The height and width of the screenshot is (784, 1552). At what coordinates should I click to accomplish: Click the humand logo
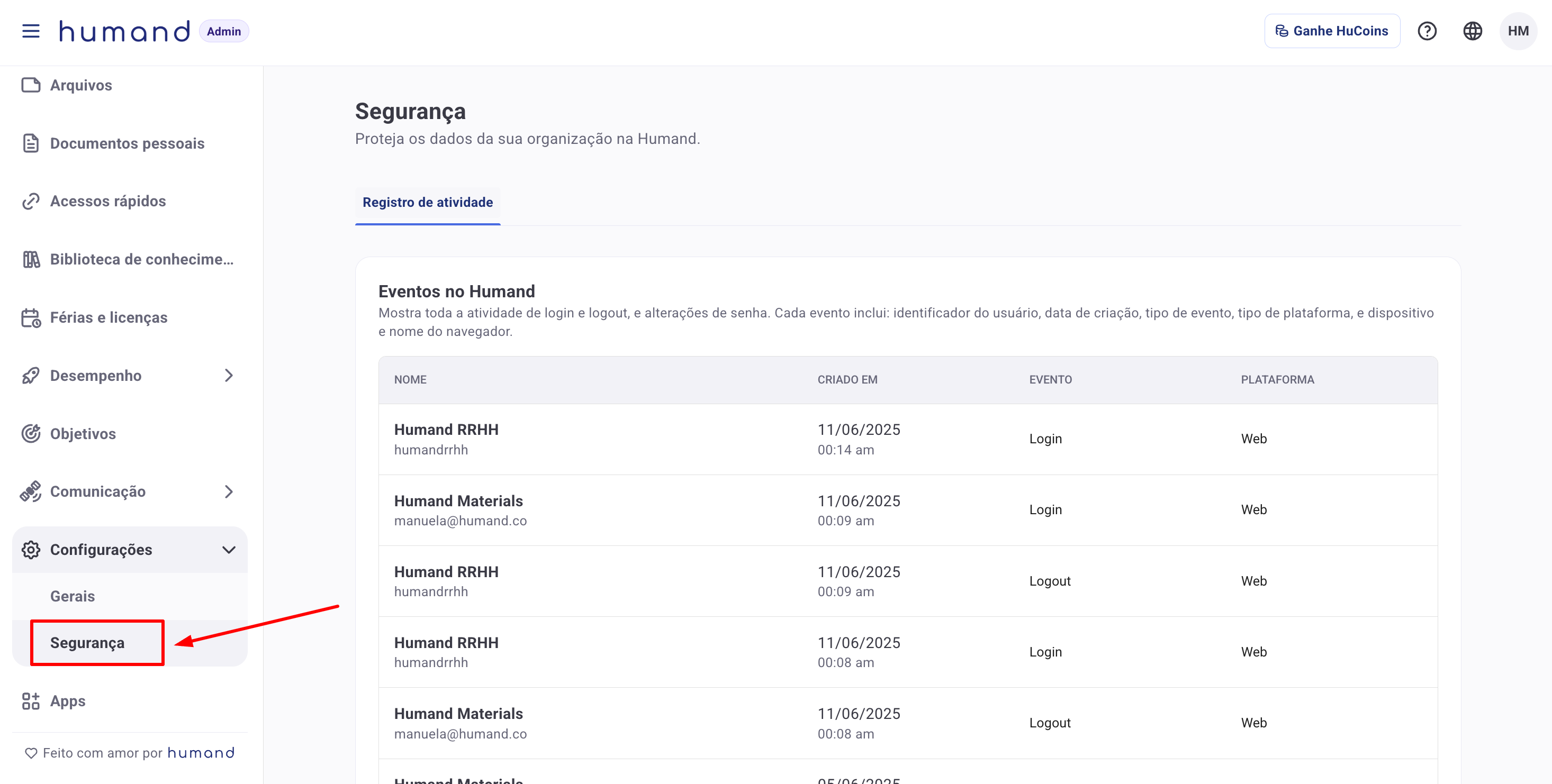coord(125,31)
